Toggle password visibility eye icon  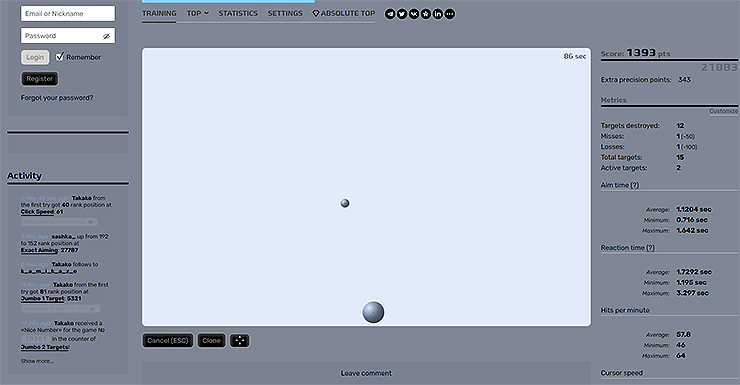[106, 36]
